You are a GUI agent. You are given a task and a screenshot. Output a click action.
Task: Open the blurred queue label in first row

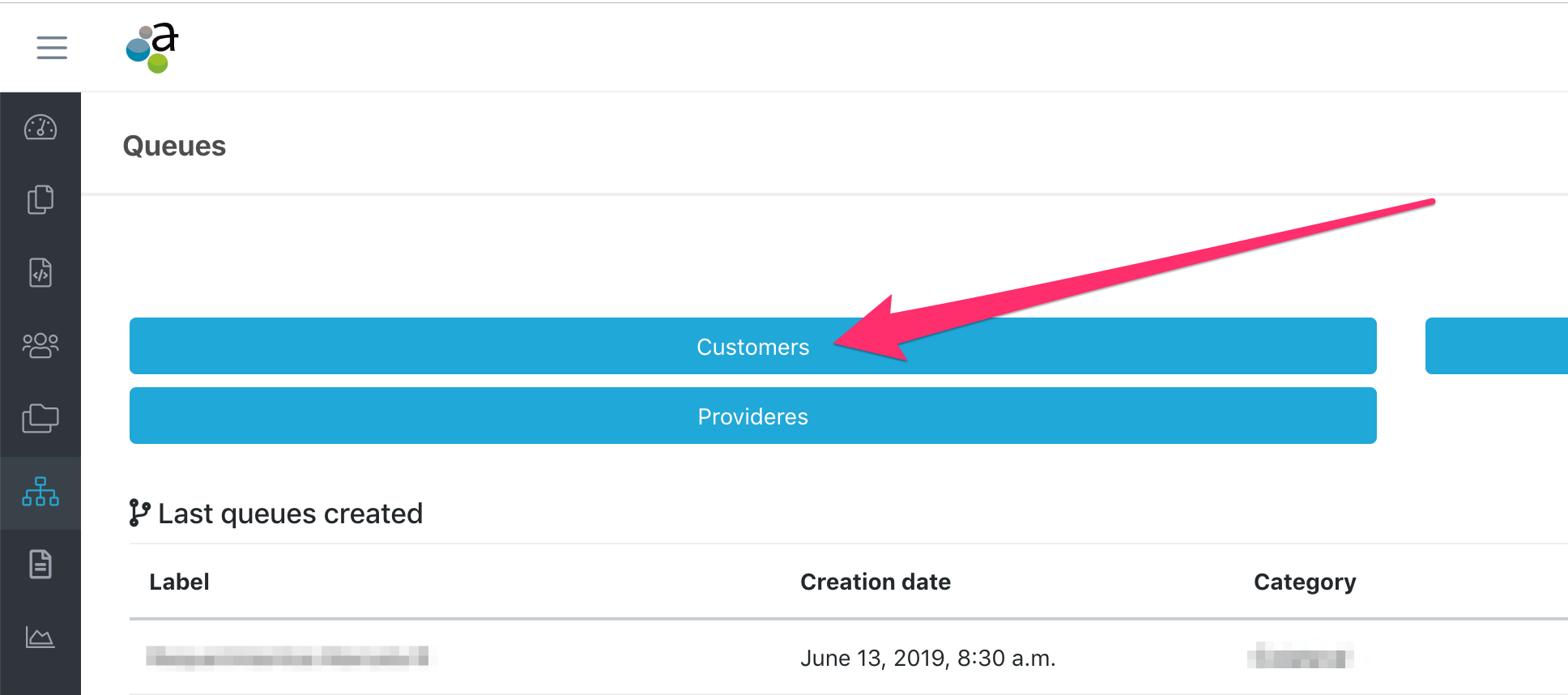click(287, 657)
